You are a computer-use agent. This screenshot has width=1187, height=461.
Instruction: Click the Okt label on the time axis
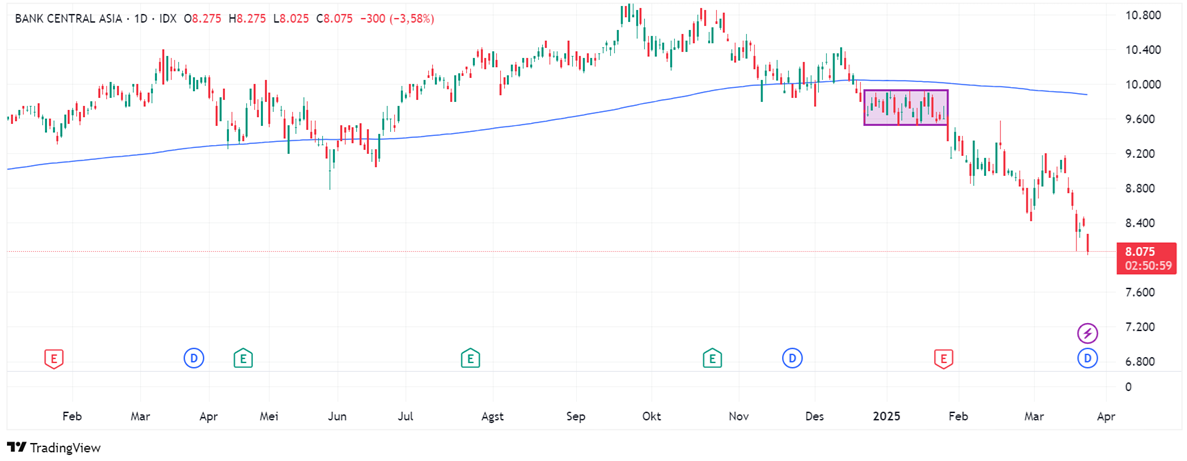tap(651, 416)
